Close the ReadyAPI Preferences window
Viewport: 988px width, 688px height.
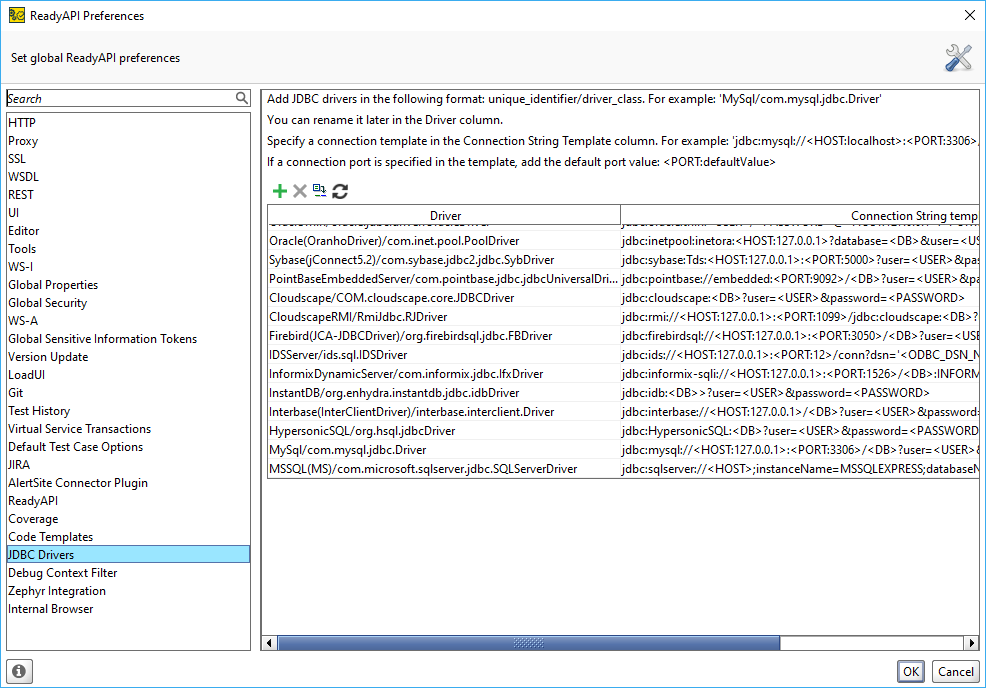970,16
